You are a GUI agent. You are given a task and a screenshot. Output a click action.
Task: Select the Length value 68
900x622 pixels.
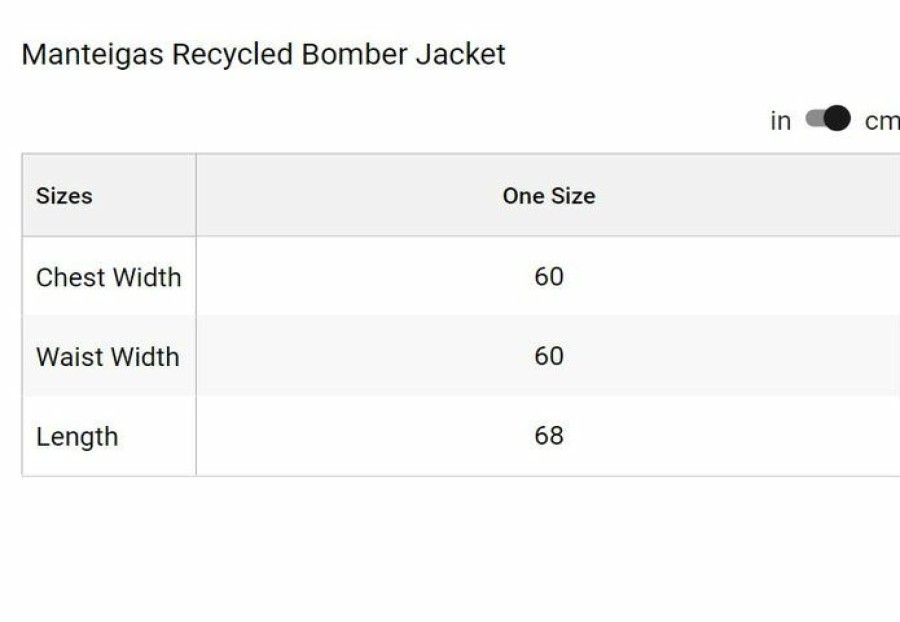pyautogui.click(x=549, y=436)
